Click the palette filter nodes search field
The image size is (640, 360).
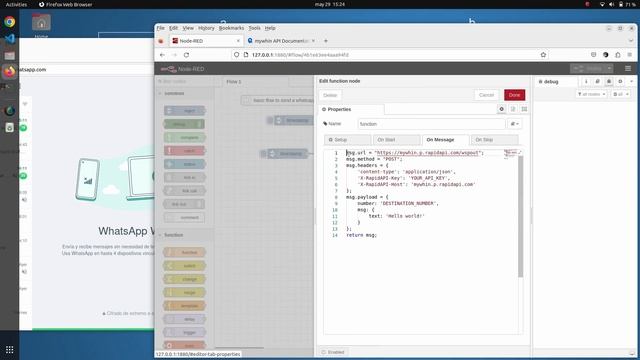click(x=184, y=81)
